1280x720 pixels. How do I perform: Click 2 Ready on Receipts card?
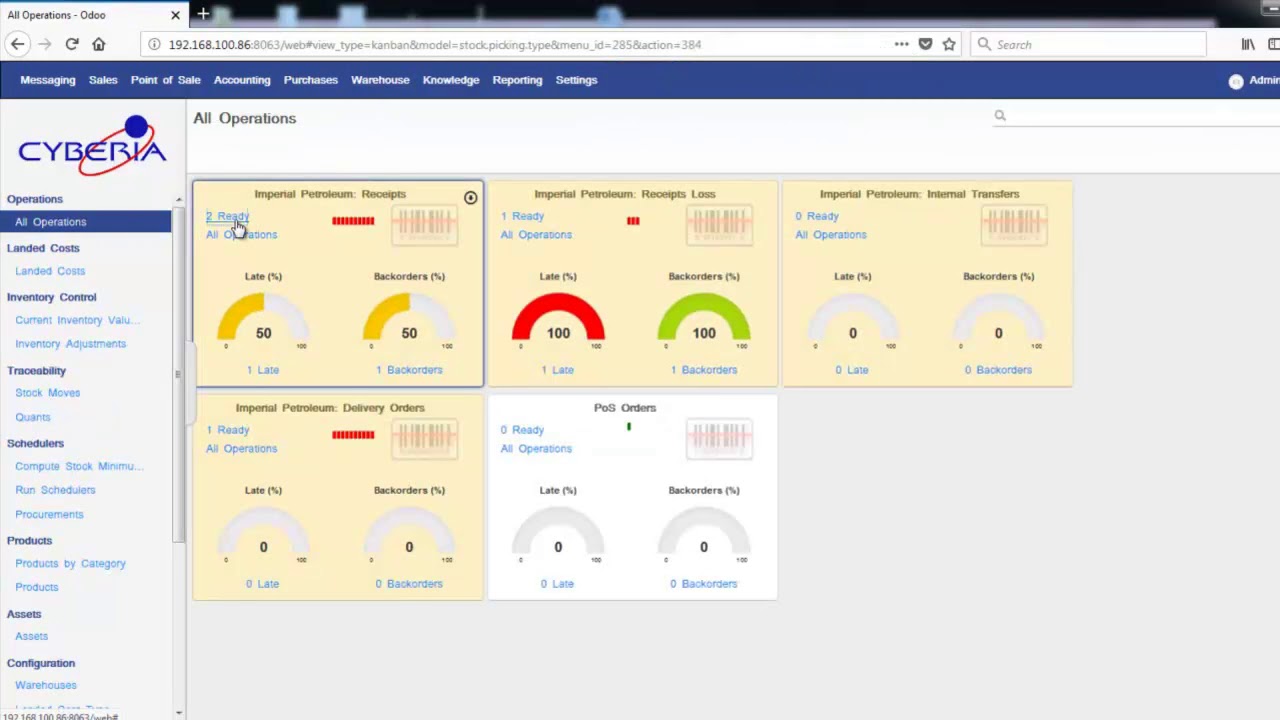click(227, 216)
